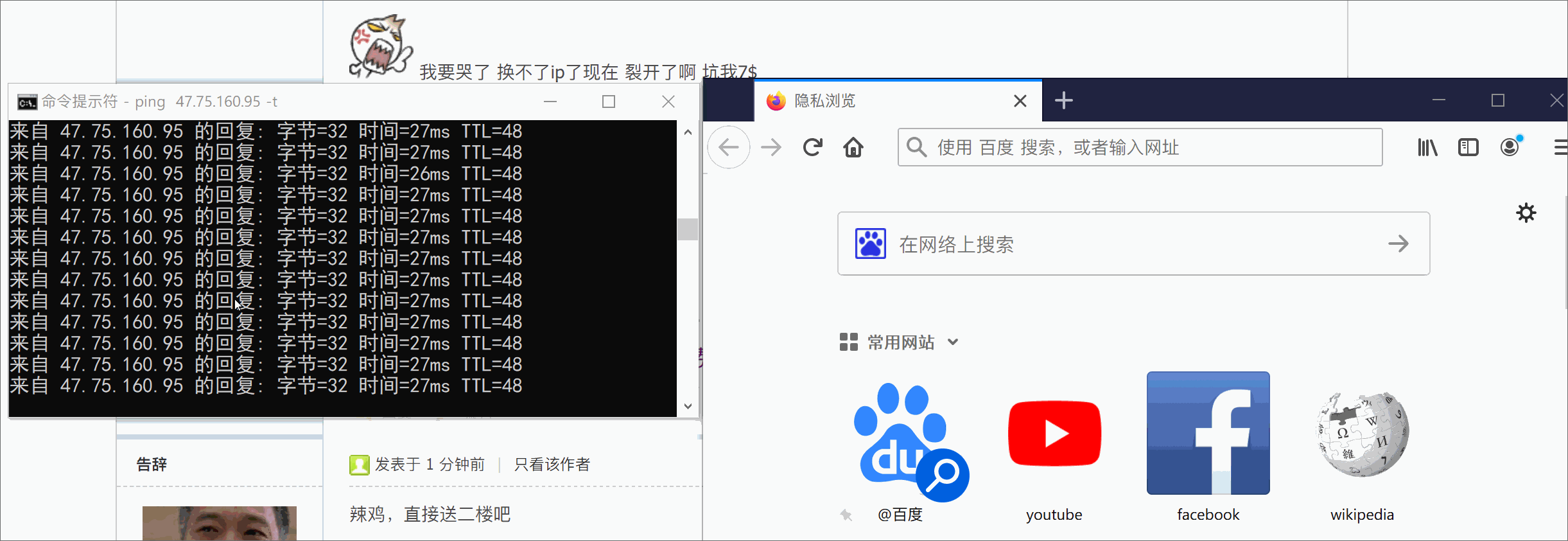Click the command prompt scrollbar thumb
Image resolution: width=1568 pixels, height=541 pixels.
click(688, 229)
